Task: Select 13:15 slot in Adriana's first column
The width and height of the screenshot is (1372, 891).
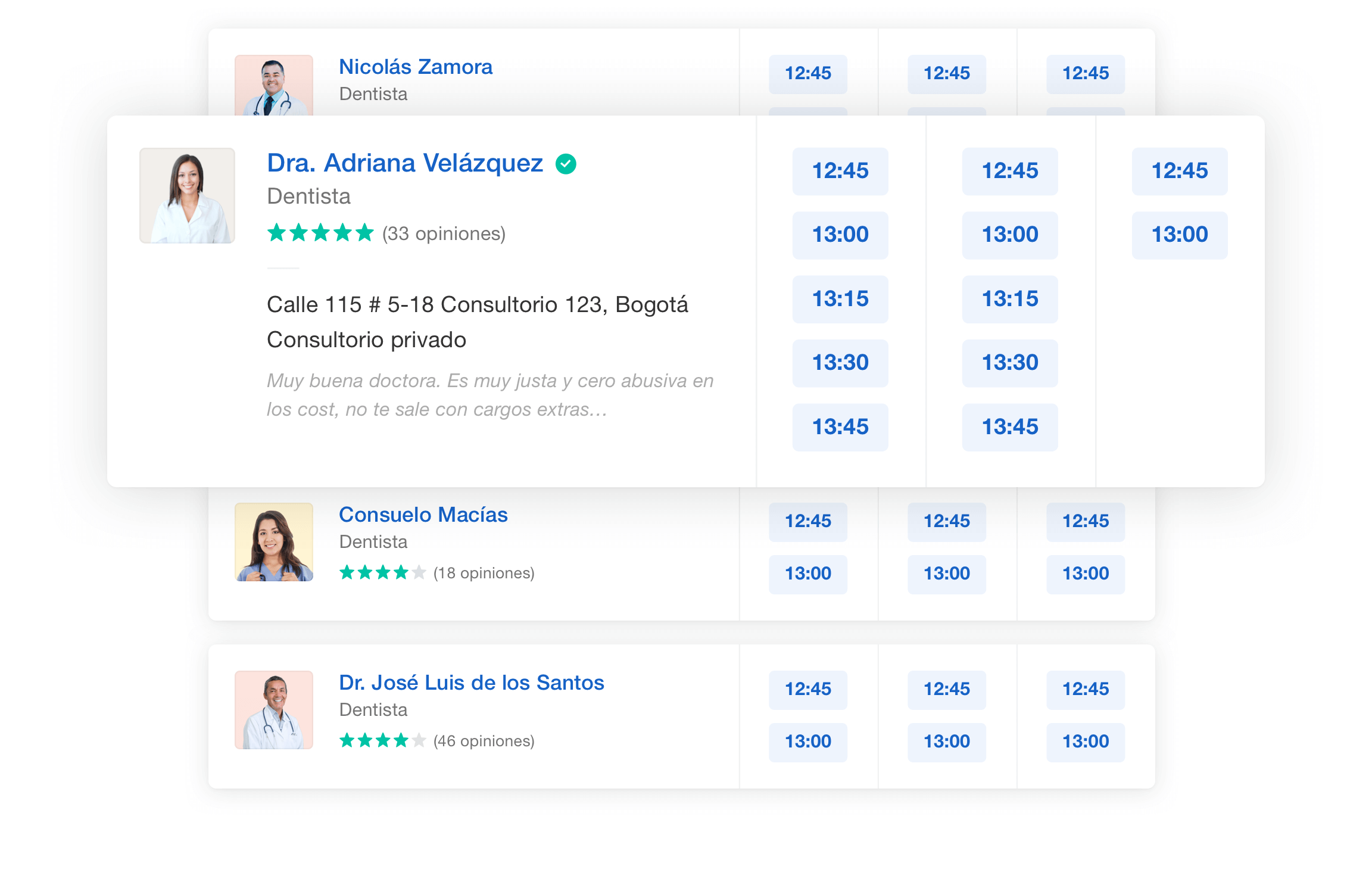Action: pyautogui.click(x=840, y=299)
